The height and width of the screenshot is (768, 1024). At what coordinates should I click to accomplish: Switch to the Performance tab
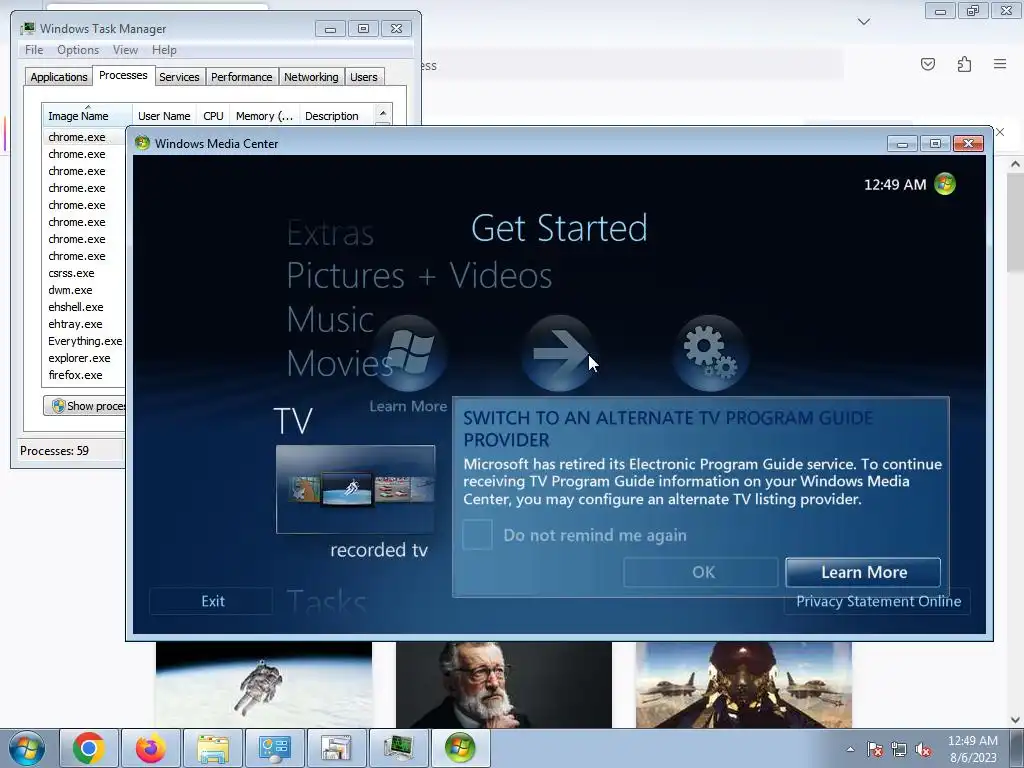point(242,76)
